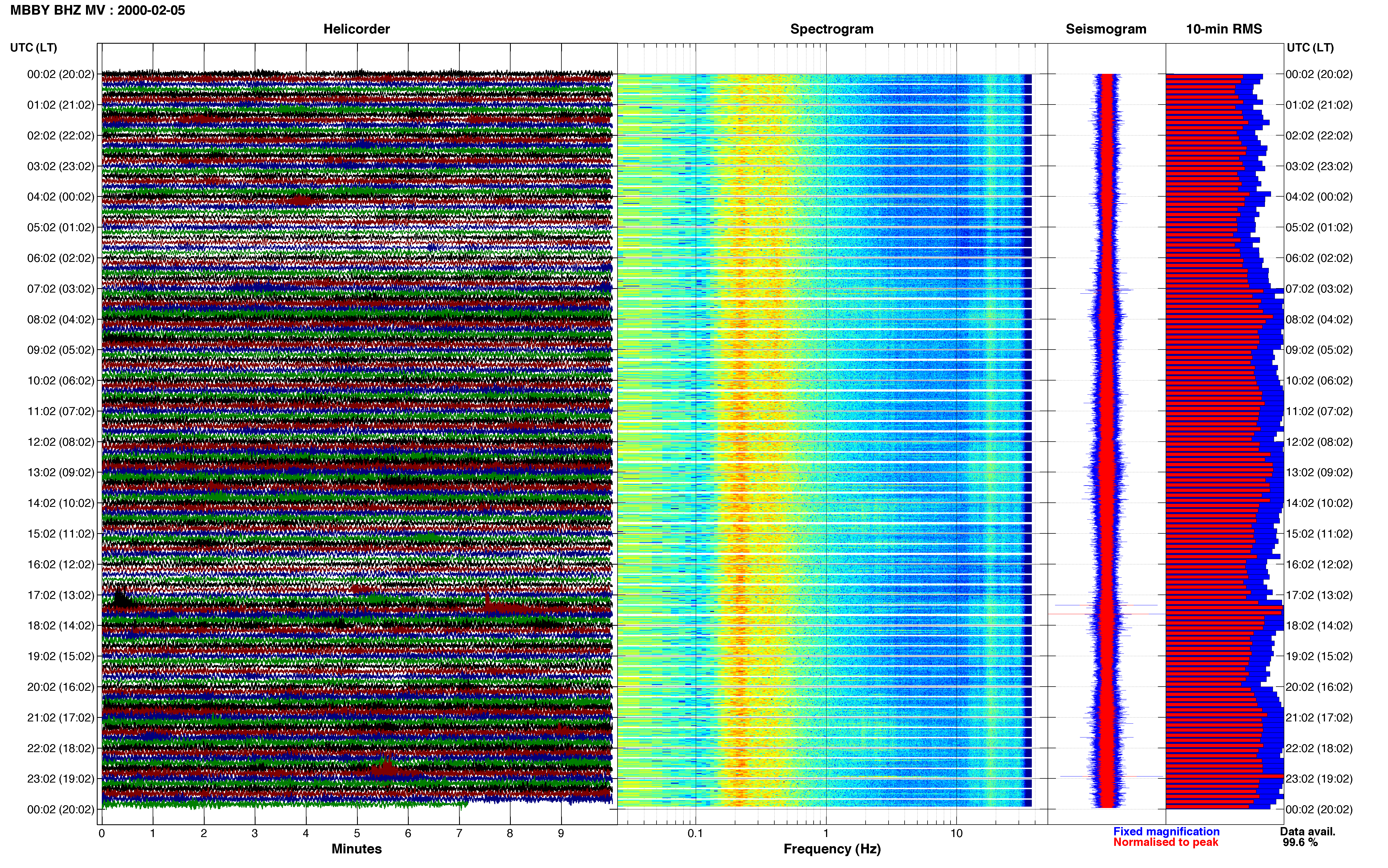Click the left 'UTC (LT)' axis label
Viewport: 1388px width, 868px height.
click(34, 48)
